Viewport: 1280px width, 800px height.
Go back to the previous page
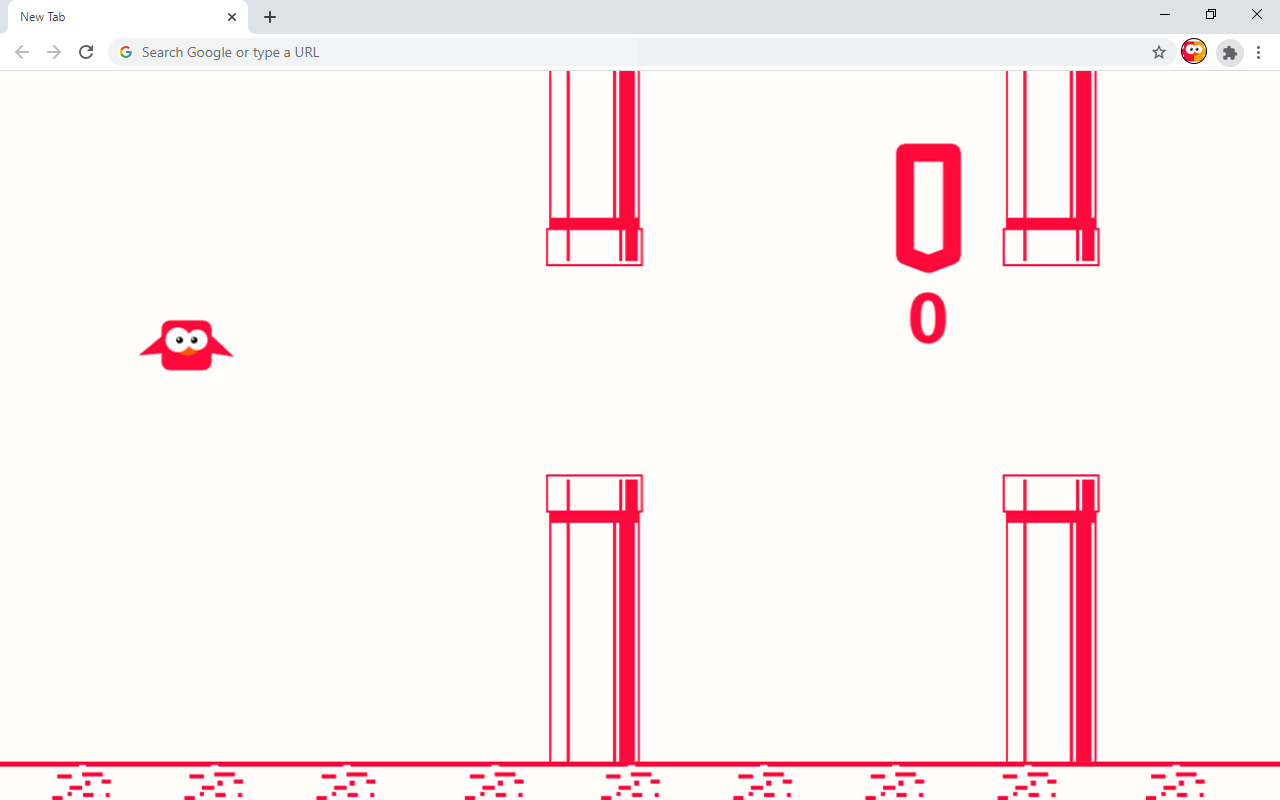(x=22, y=52)
